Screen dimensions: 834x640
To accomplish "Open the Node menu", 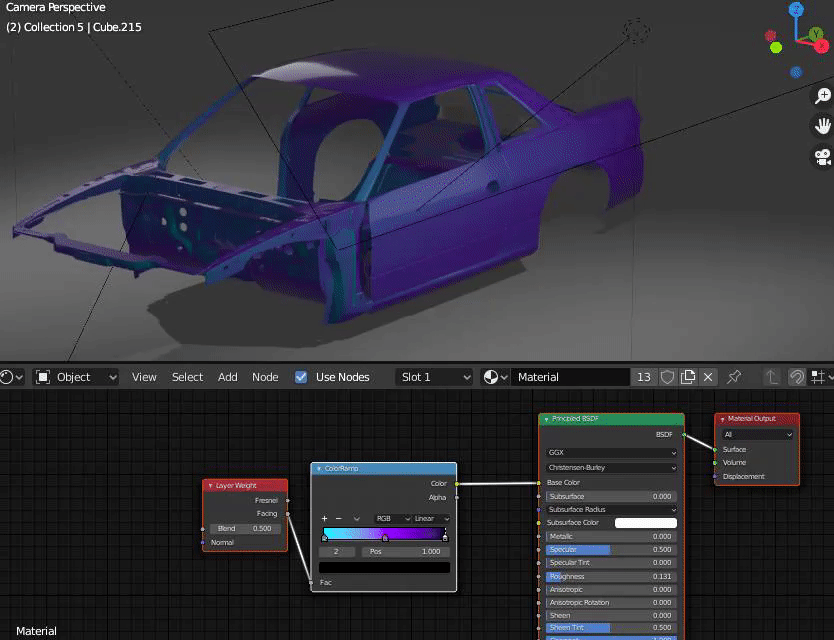I will 265,377.
